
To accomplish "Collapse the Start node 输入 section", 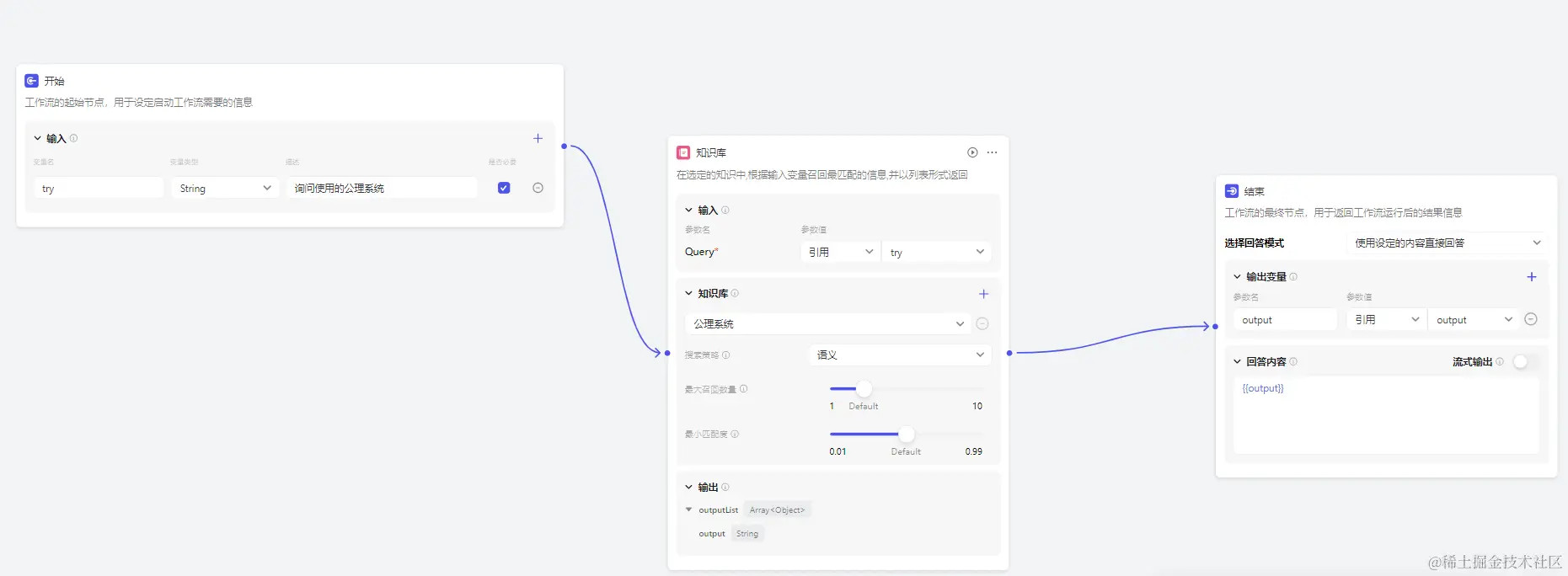I will (x=37, y=138).
